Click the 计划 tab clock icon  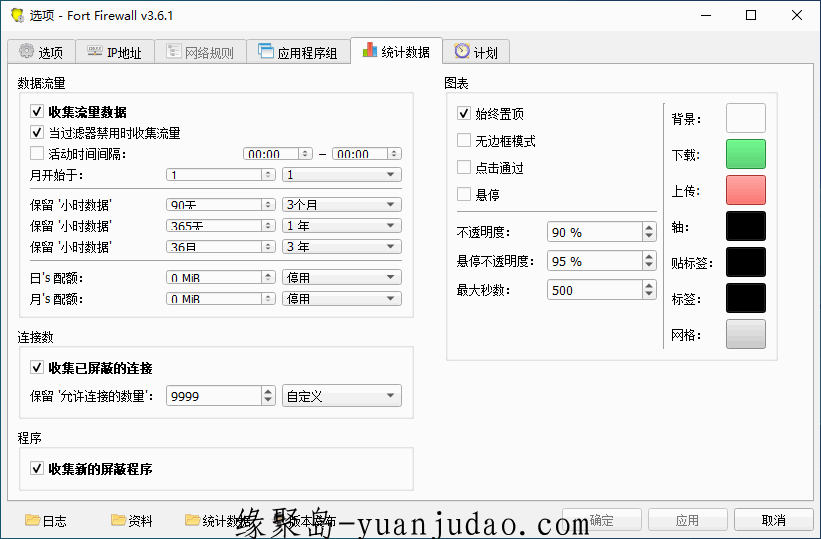click(x=462, y=51)
